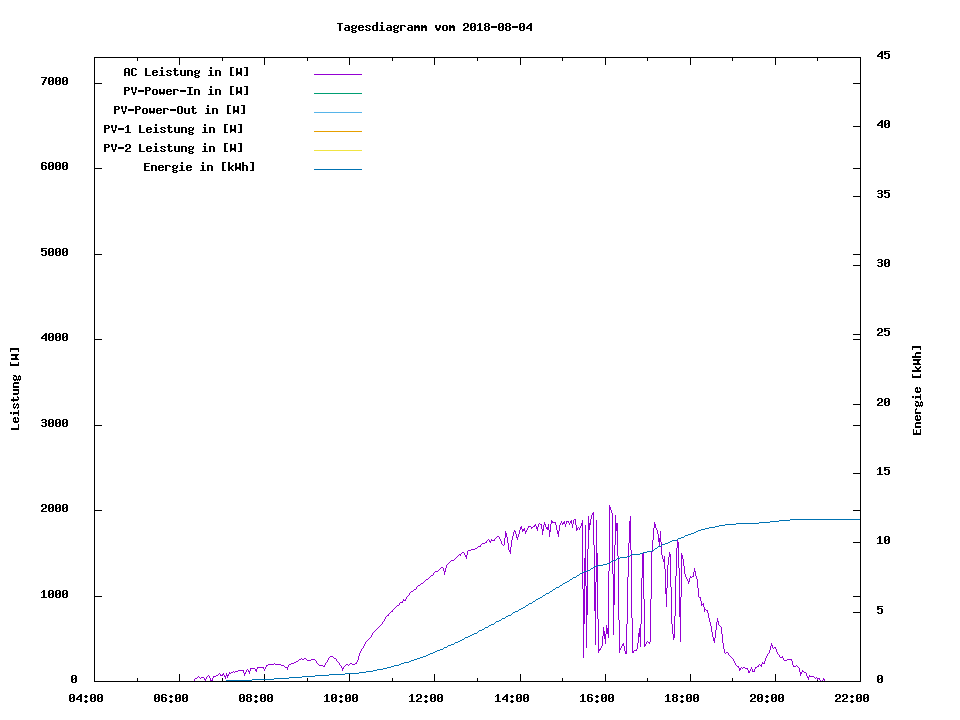Click the 45 value on the energy axis
This screenshot has height=720, width=960.
pos(885,55)
